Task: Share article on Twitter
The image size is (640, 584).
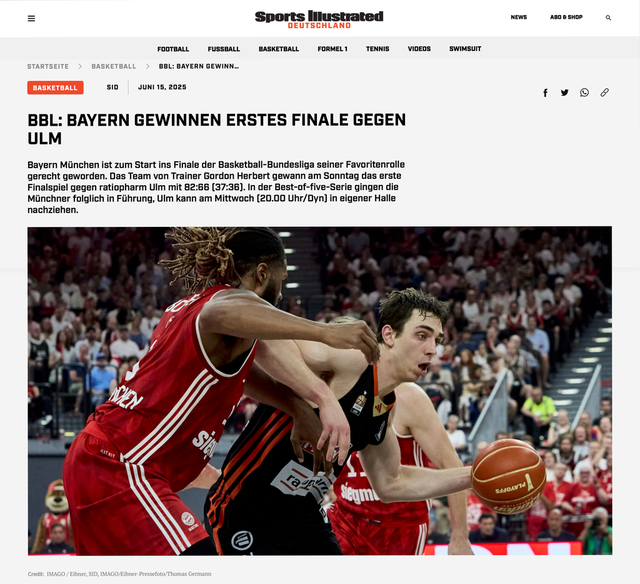Action: click(564, 92)
